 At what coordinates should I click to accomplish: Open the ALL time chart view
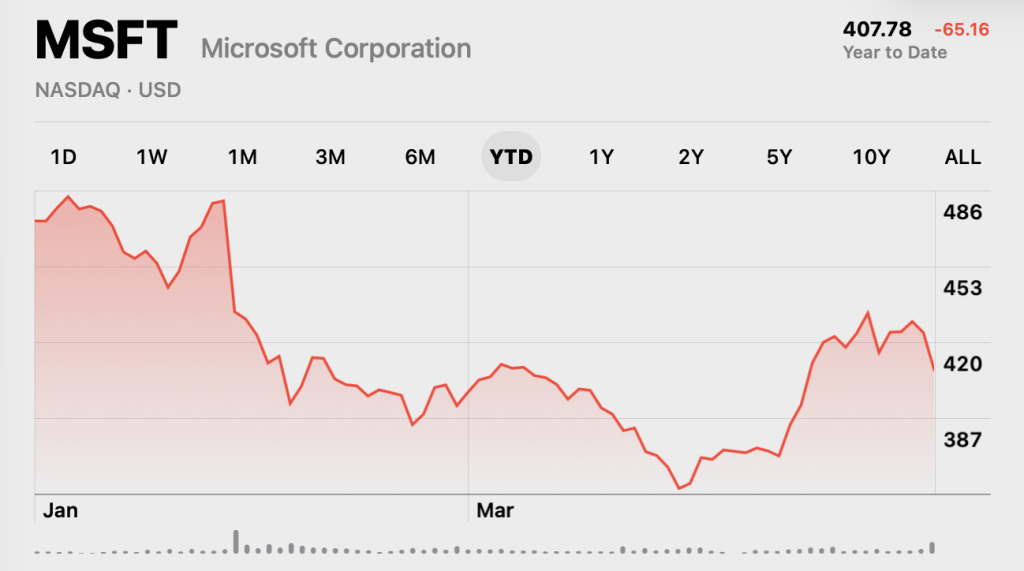[963, 157]
